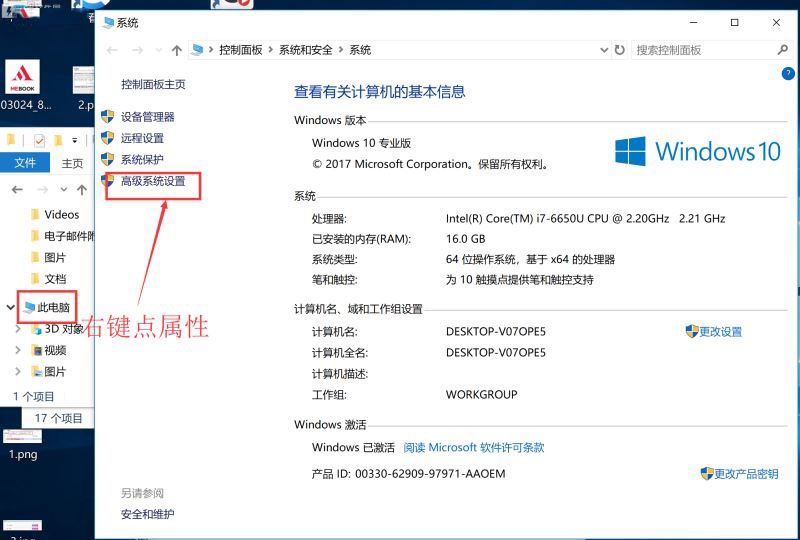Click Up arrow in System window
The image size is (800, 540).
tap(177, 50)
